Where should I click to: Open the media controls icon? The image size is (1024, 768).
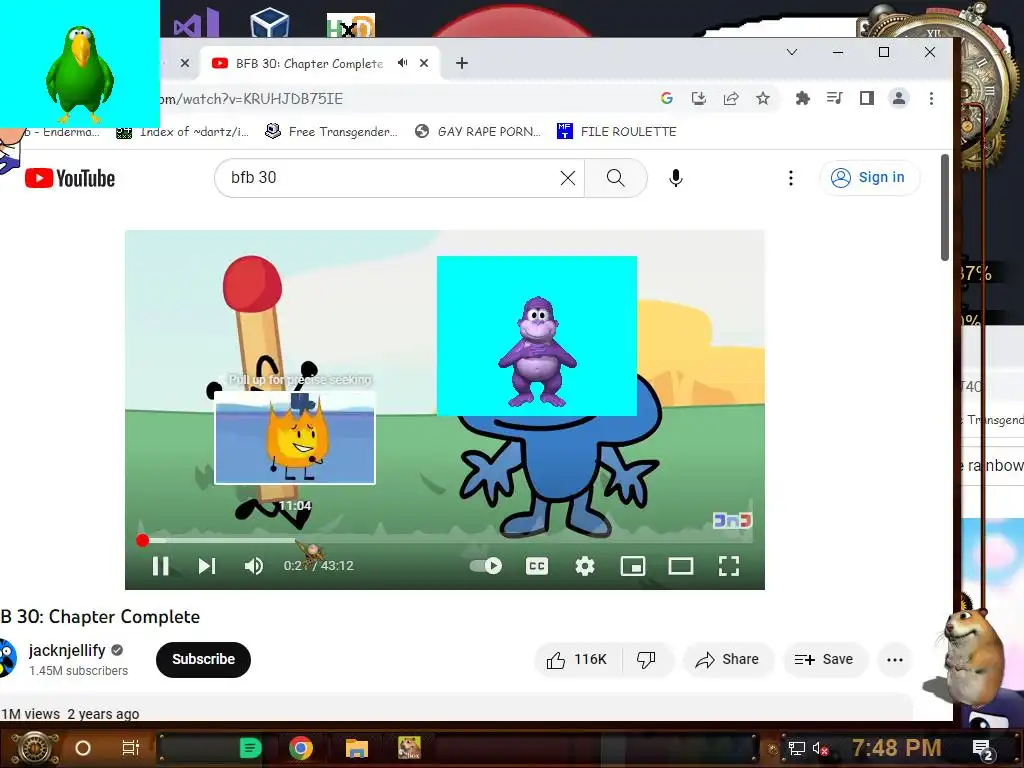click(x=835, y=98)
